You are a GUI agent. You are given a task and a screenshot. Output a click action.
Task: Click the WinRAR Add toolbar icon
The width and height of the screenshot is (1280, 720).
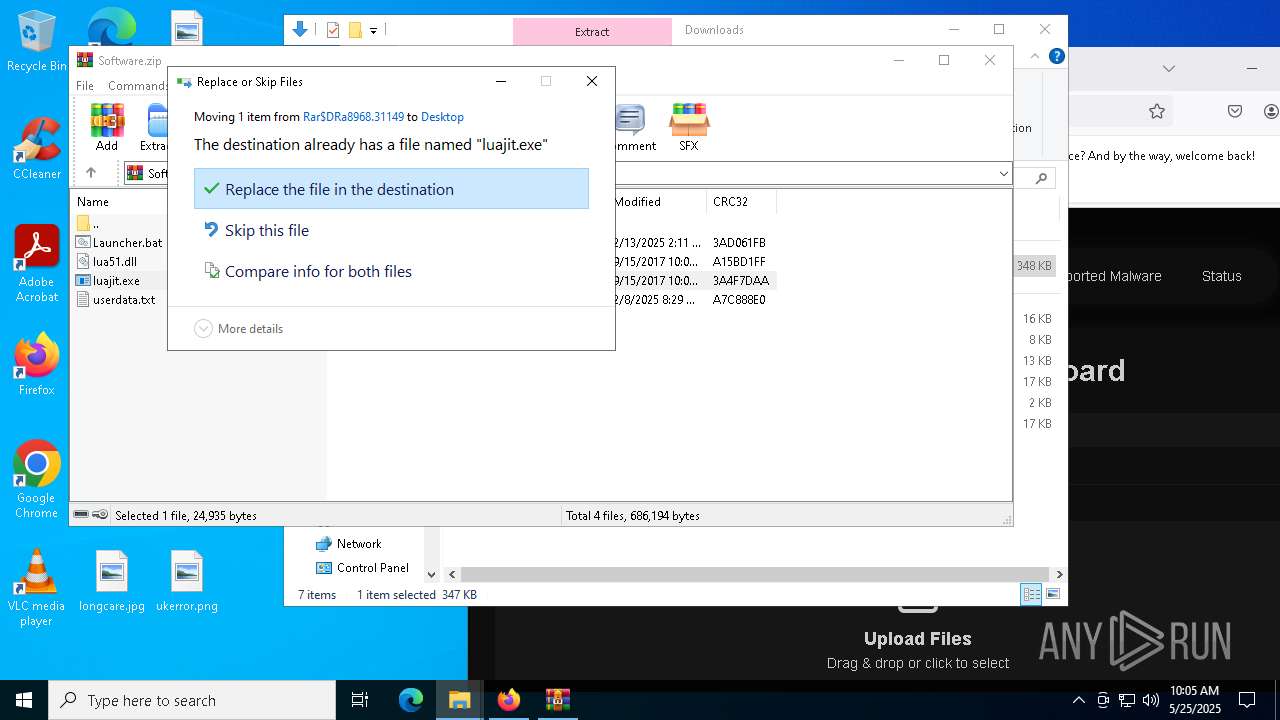(x=107, y=127)
